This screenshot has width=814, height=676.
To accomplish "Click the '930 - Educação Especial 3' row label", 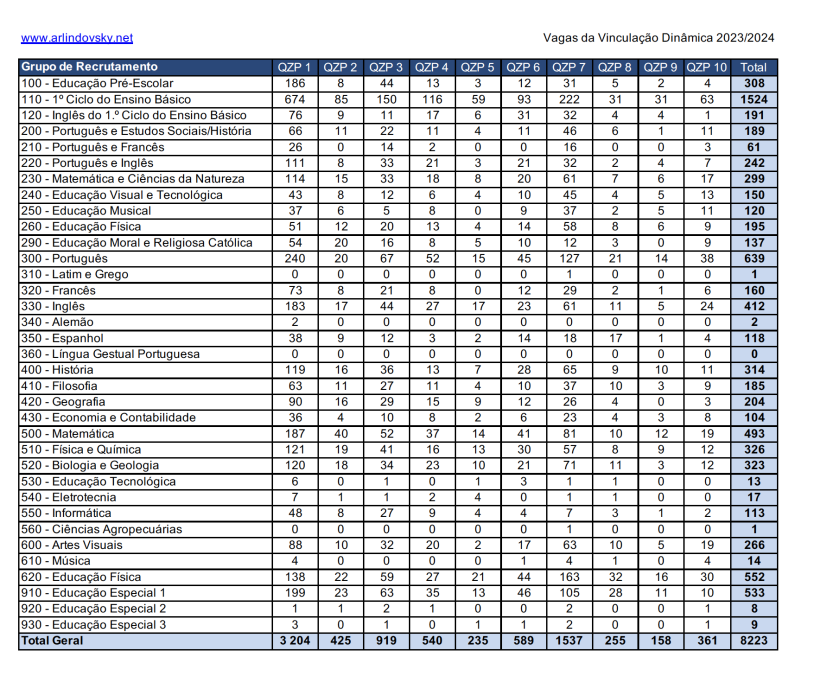I will pos(94,624).
